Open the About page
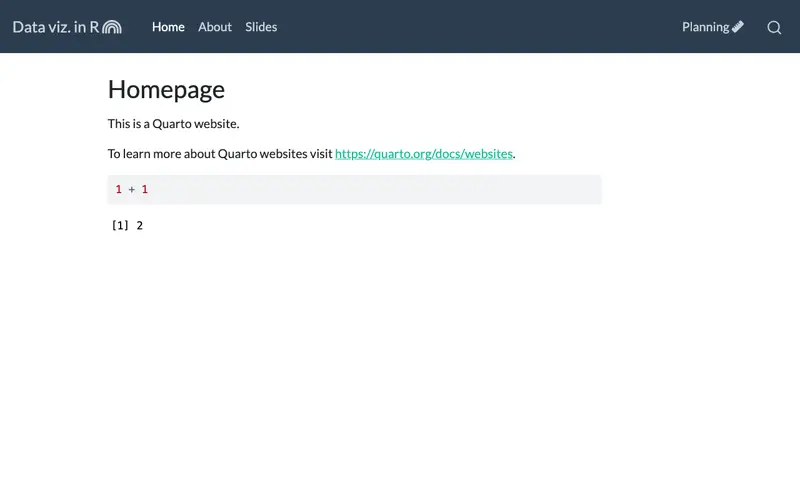800x500 pixels. (x=215, y=27)
